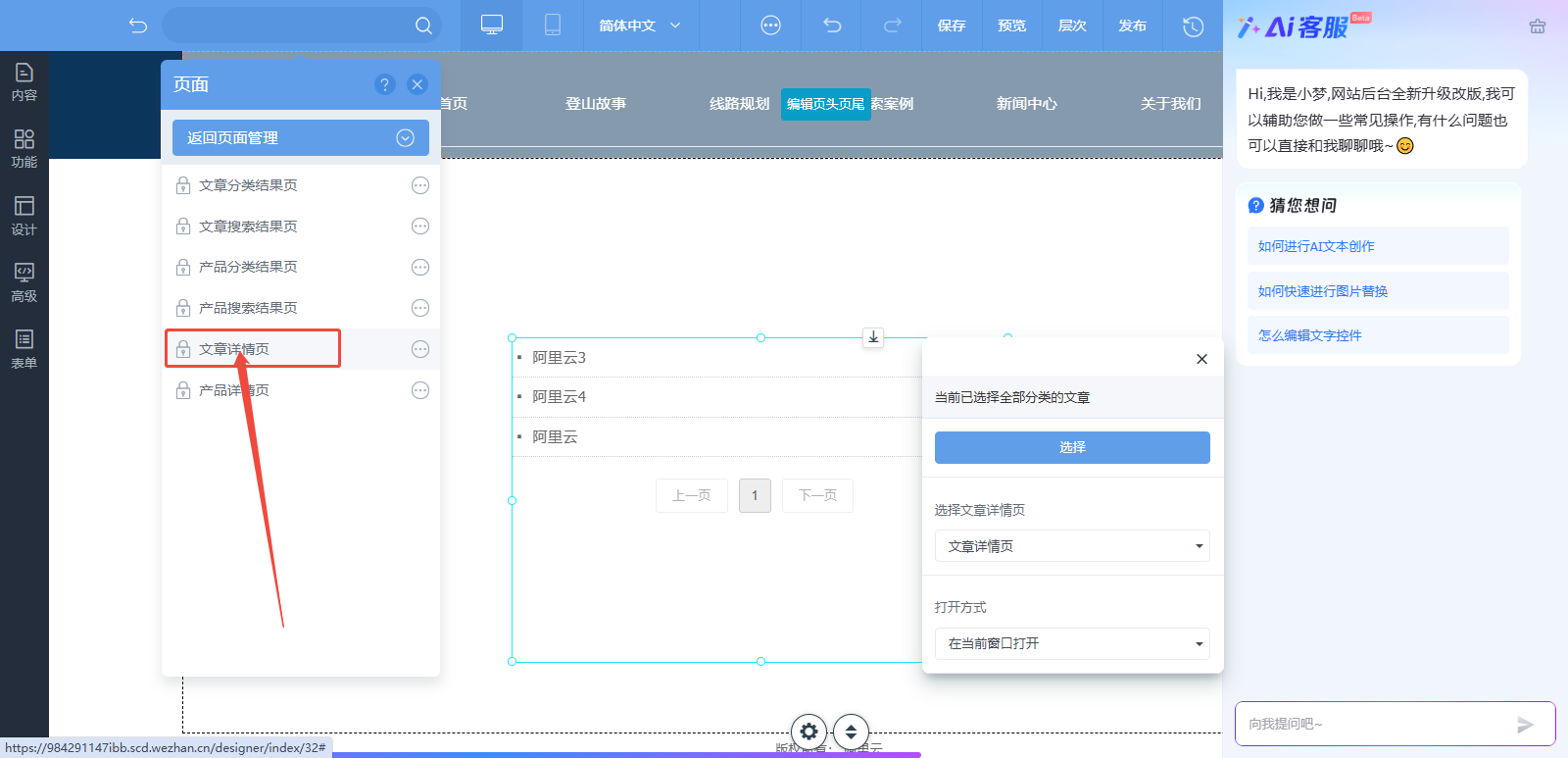
Task: Send the AI chat message
Action: pos(1525,725)
